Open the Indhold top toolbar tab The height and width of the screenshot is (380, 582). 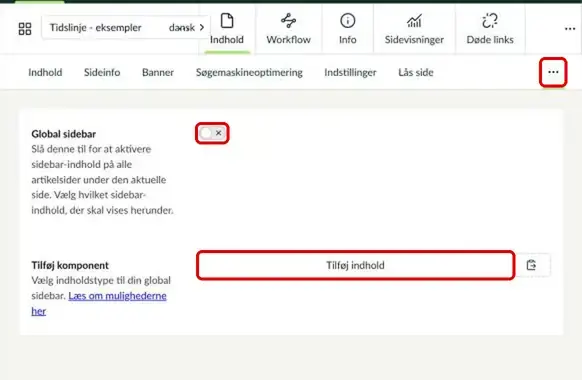(x=227, y=29)
